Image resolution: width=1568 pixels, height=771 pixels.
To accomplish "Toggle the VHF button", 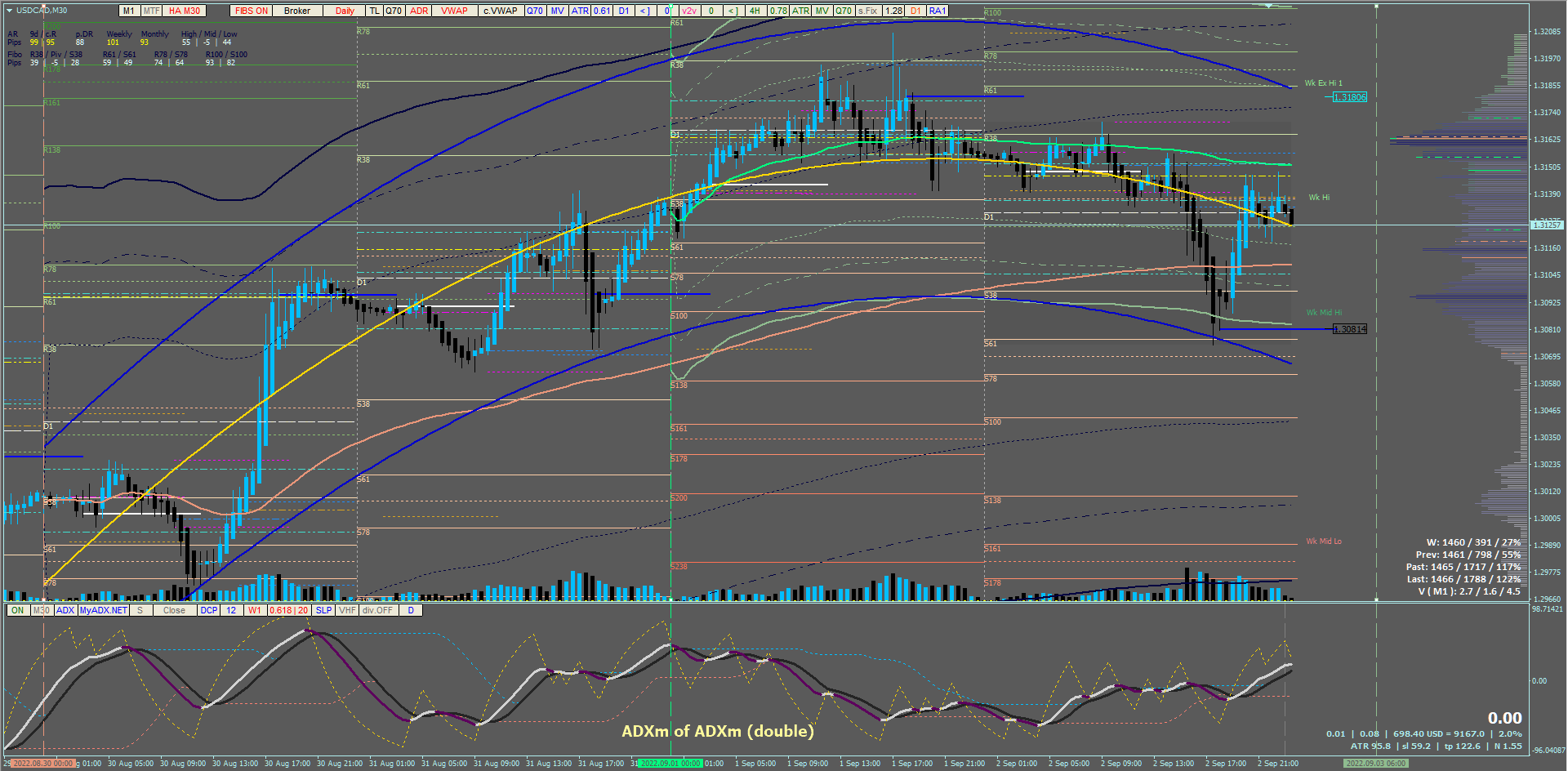I will click(347, 610).
